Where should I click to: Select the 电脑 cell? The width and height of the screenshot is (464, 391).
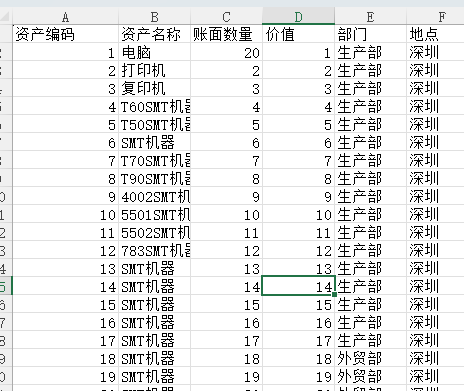[x=154, y=52]
